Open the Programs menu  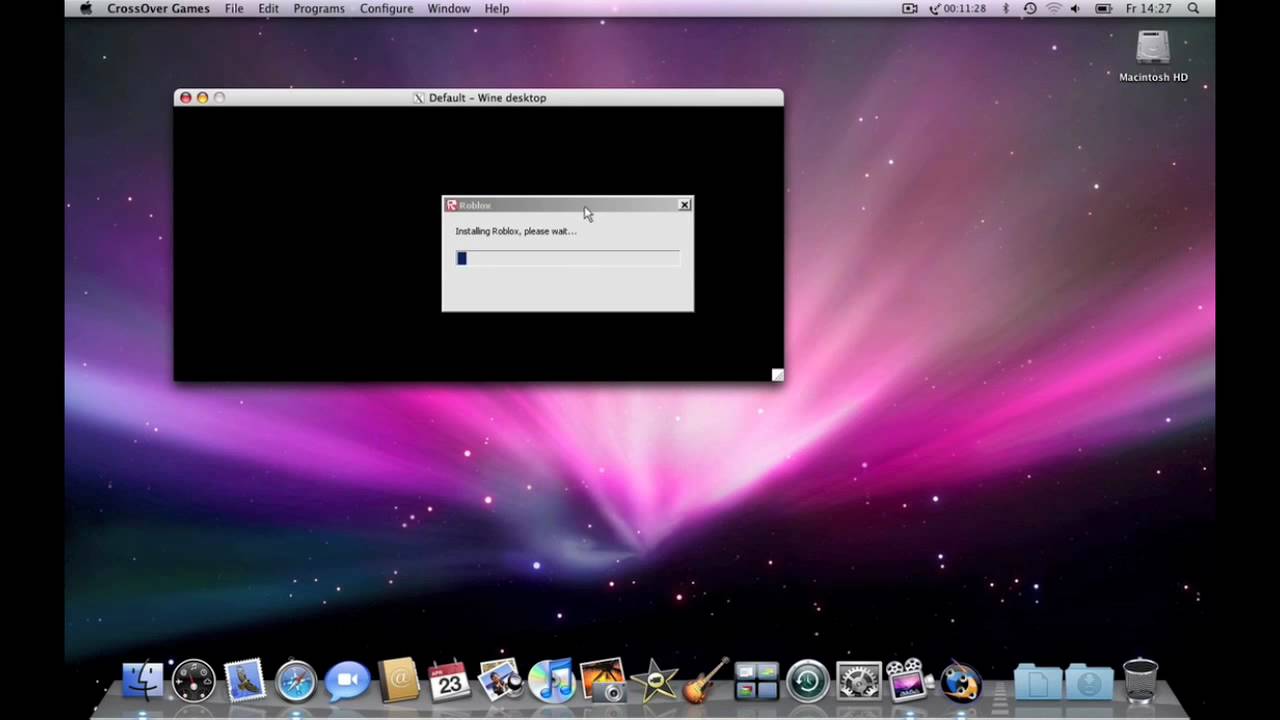tap(319, 8)
